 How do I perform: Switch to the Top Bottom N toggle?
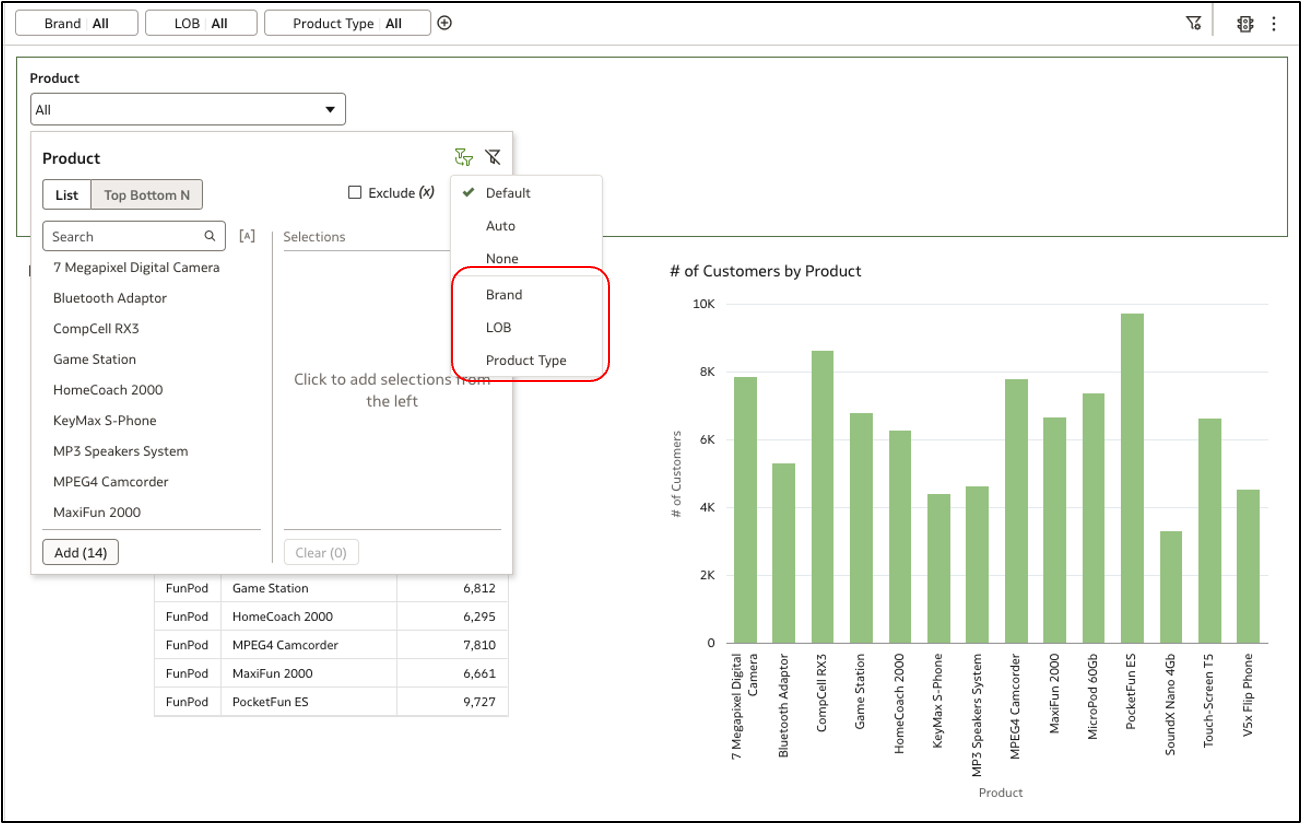(x=146, y=194)
